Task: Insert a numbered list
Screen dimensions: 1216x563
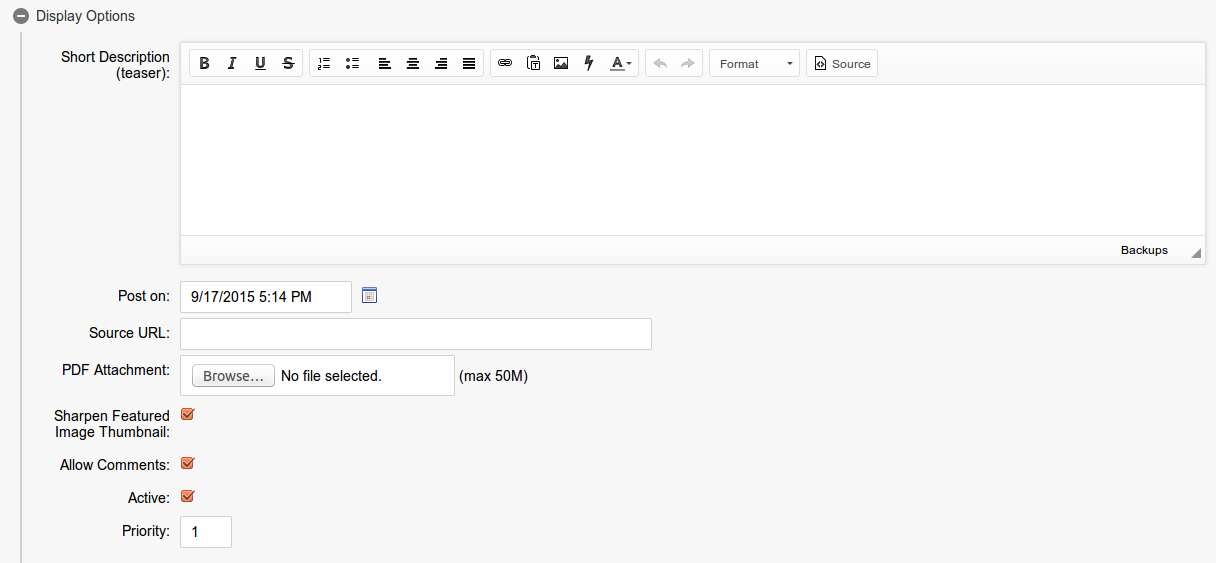Action: (324, 64)
